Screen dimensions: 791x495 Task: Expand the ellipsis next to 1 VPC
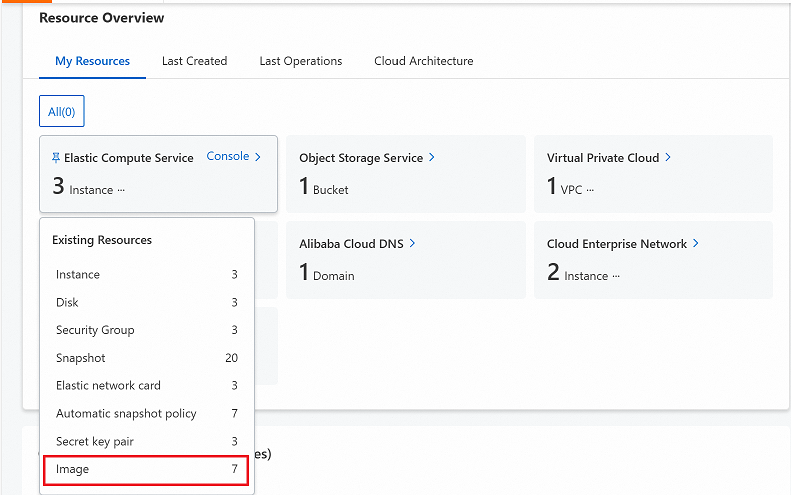[590, 190]
